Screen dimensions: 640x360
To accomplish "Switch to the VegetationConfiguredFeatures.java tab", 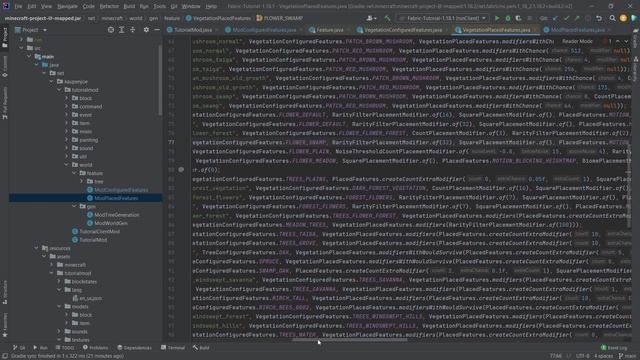I will (403, 30).
